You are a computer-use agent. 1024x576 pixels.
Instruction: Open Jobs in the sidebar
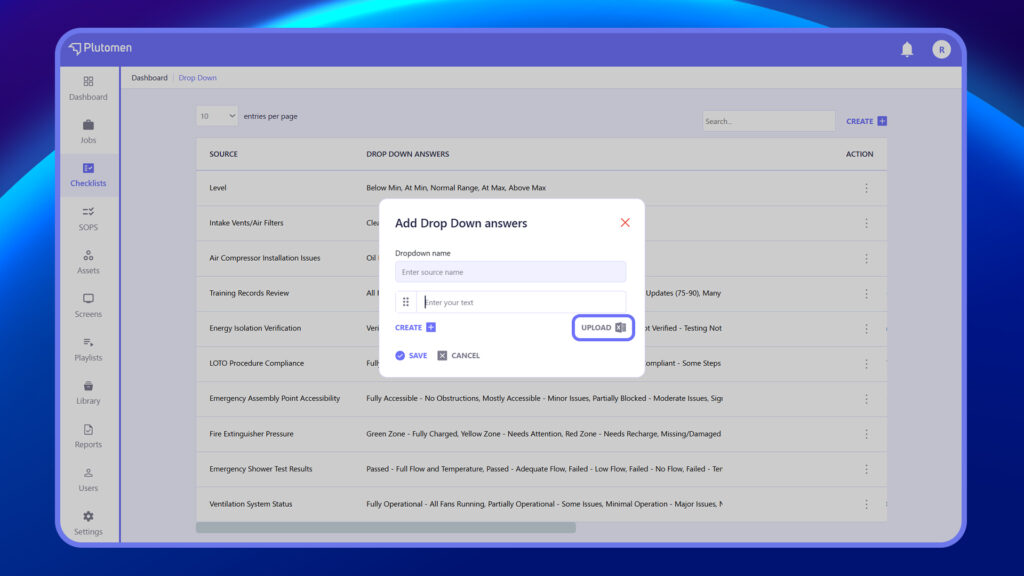coord(88,131)
